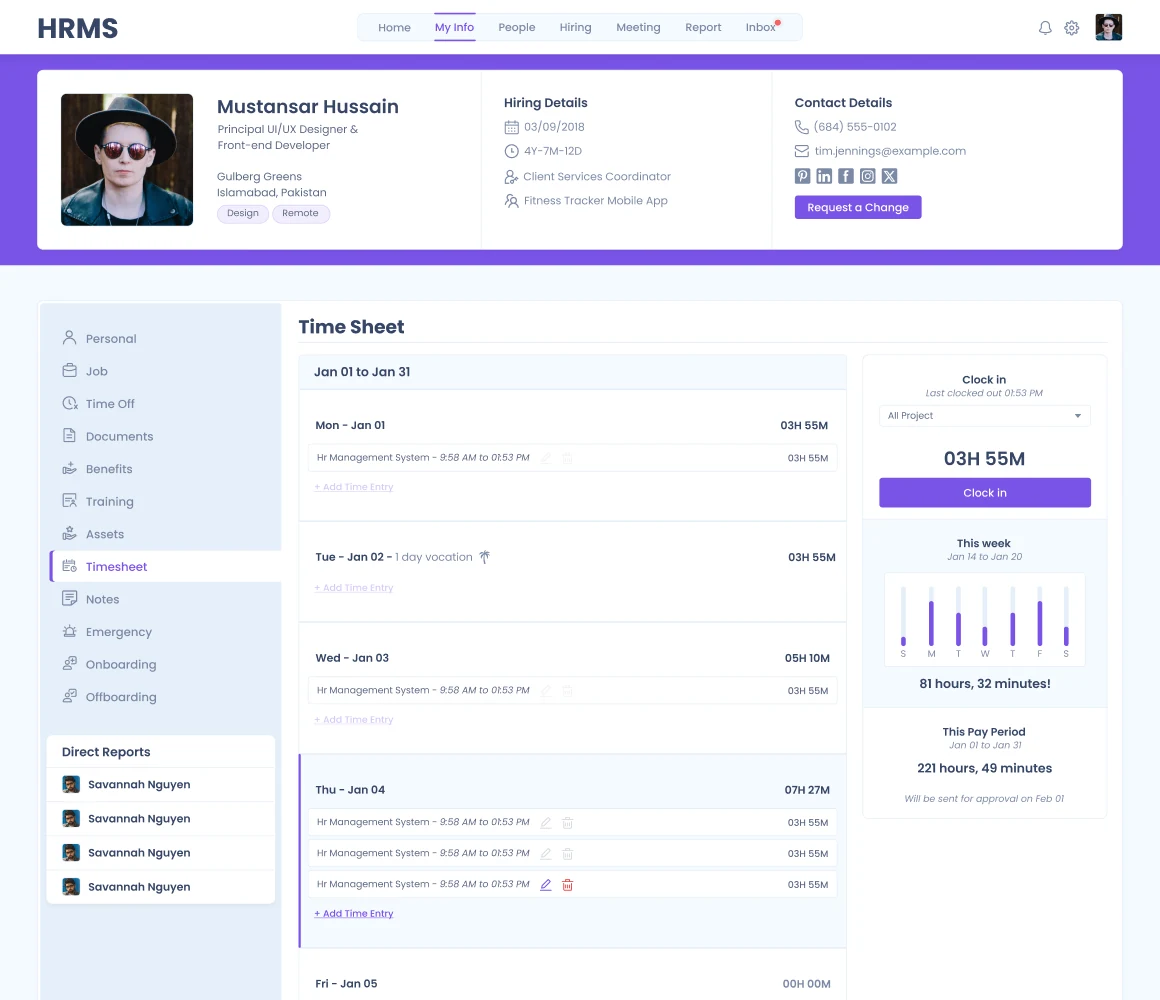Click the hire date calendar icon
This screenshot has height=1000, width=1160.
511,127
